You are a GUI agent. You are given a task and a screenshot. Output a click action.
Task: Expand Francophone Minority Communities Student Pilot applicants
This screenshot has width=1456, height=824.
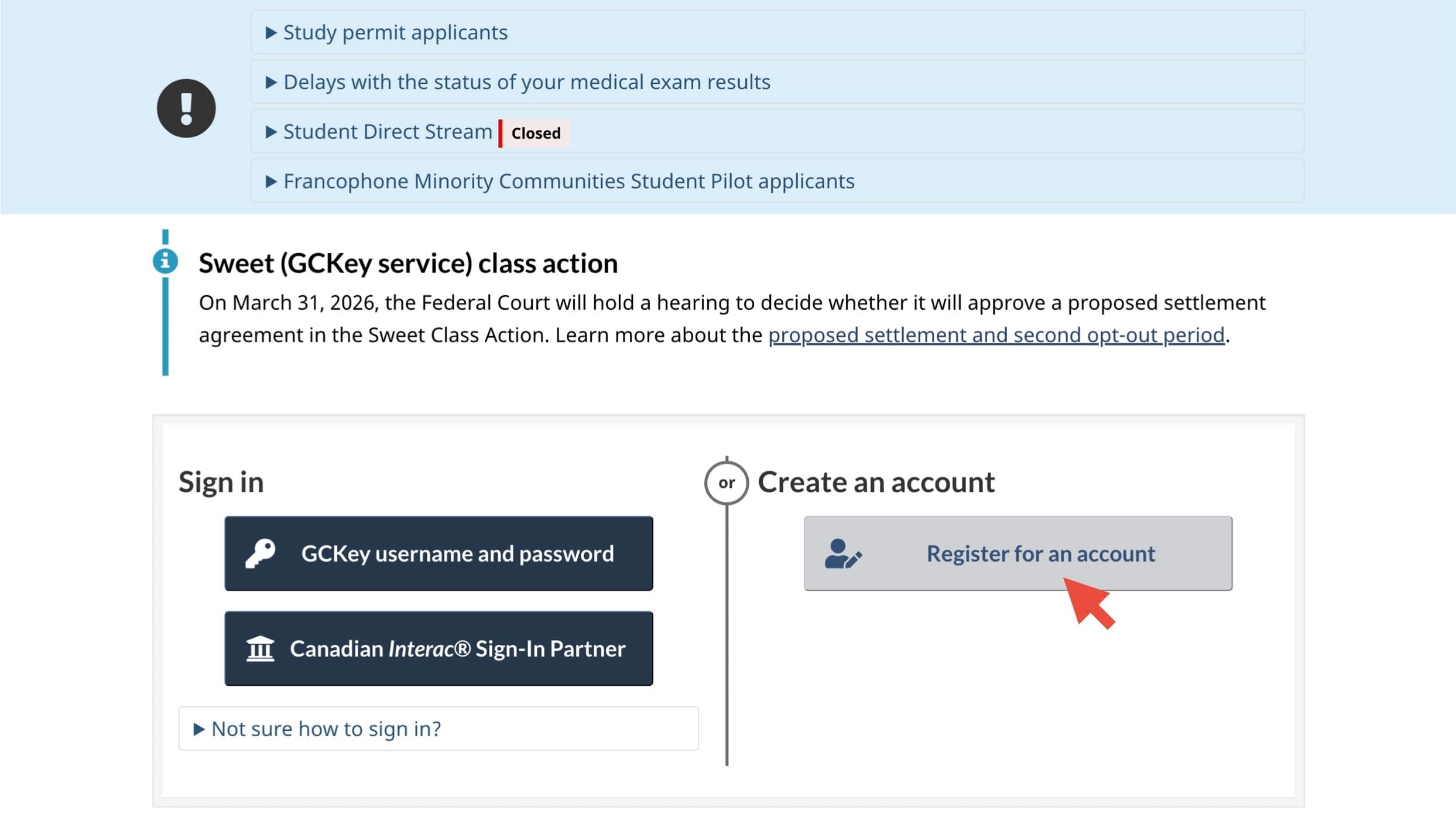pyautogui.click(x=568, y=182)
